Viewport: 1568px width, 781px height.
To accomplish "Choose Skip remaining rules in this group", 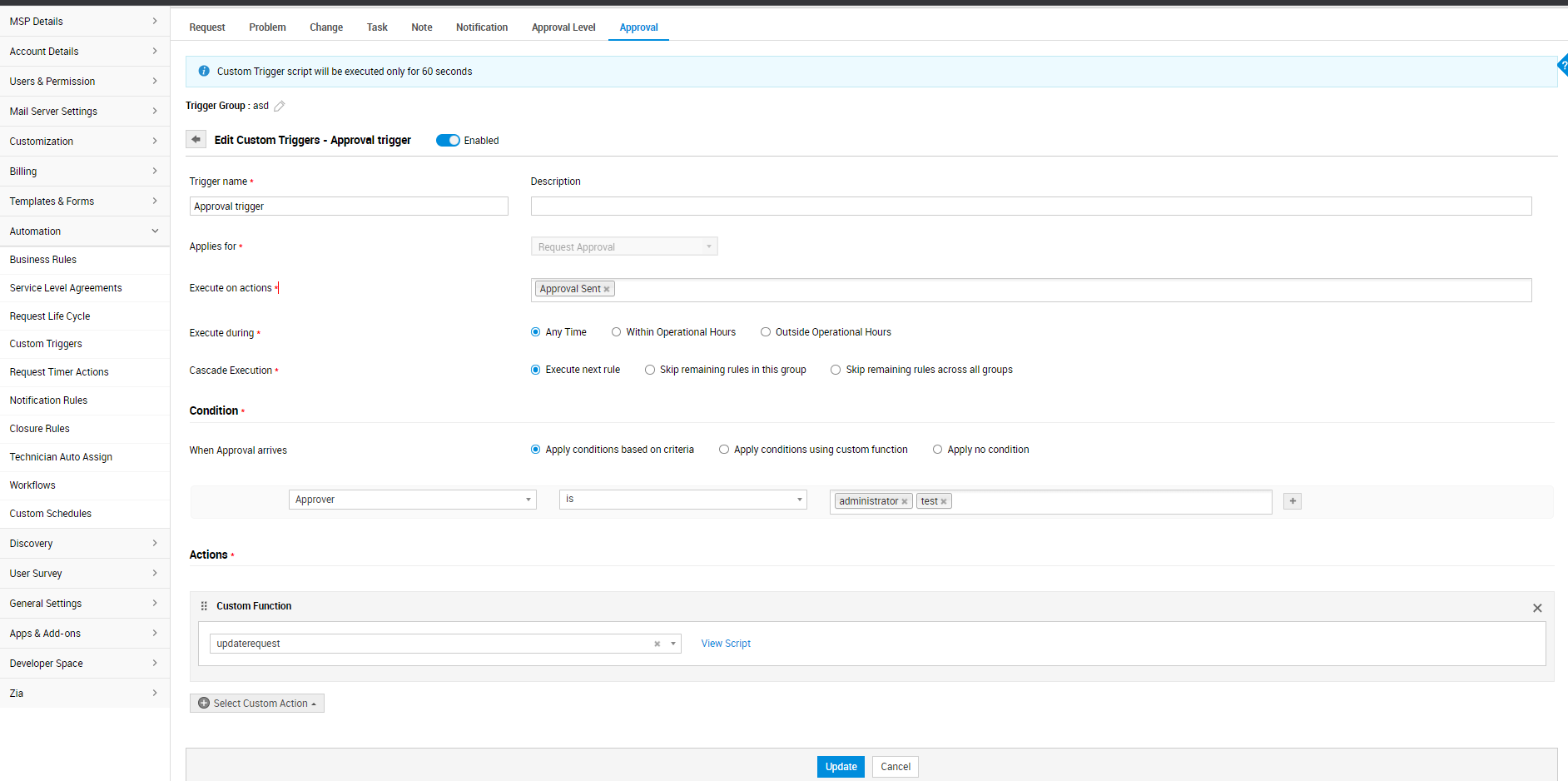I will coord(650,370).
